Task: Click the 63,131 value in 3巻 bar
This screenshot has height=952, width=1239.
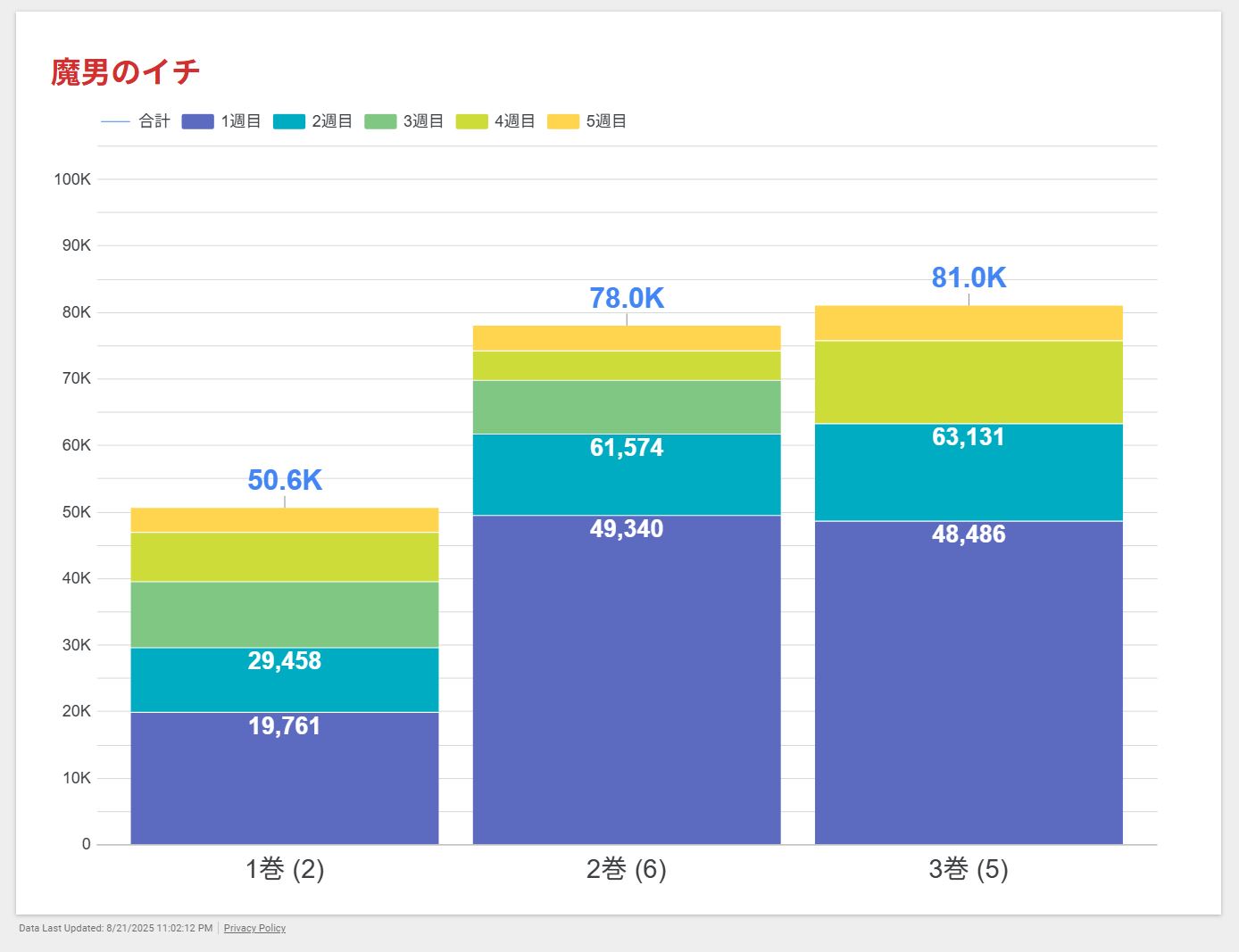Action: click(969, 437)
